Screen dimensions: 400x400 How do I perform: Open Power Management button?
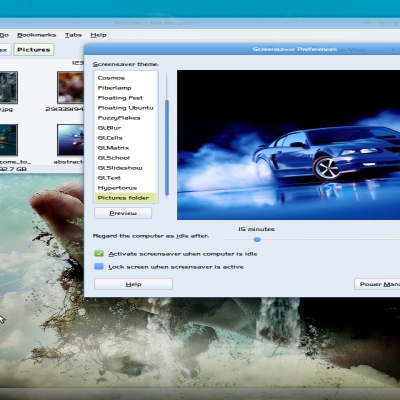[x=377, y=284]
